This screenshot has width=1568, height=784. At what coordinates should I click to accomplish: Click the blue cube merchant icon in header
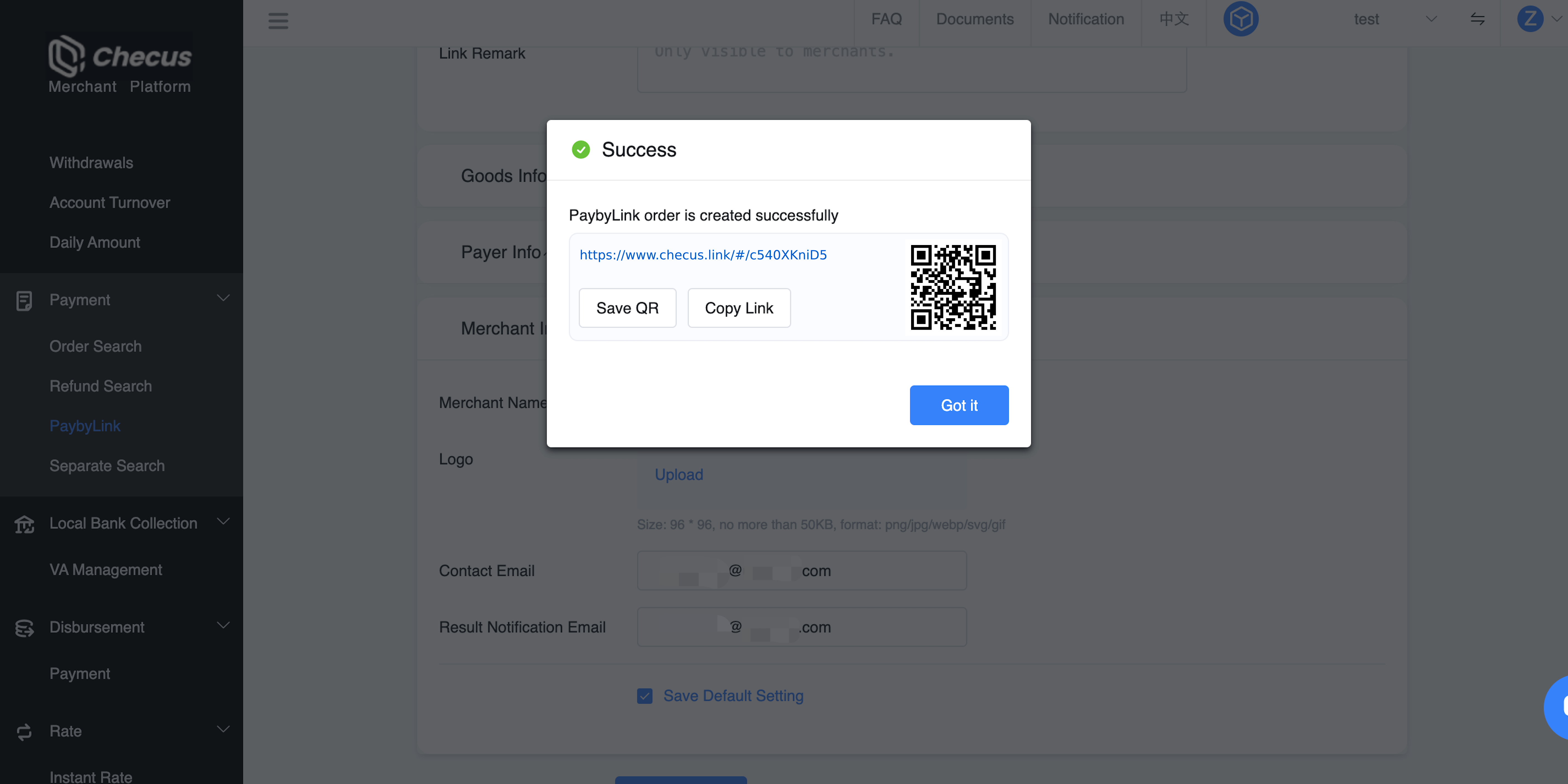click(x=1241, y=19)
